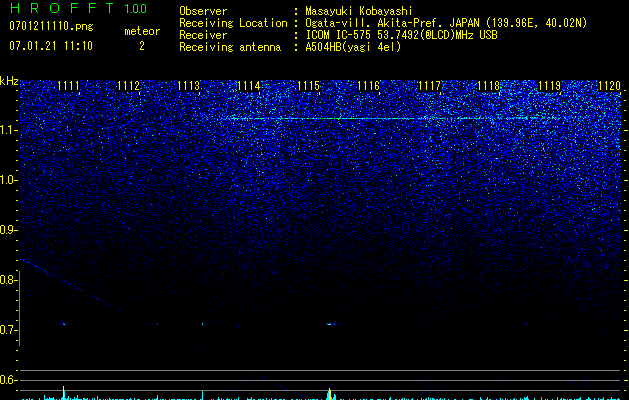
Task: Click the Receiving antenna label
Action: click(x=230, y=47)
